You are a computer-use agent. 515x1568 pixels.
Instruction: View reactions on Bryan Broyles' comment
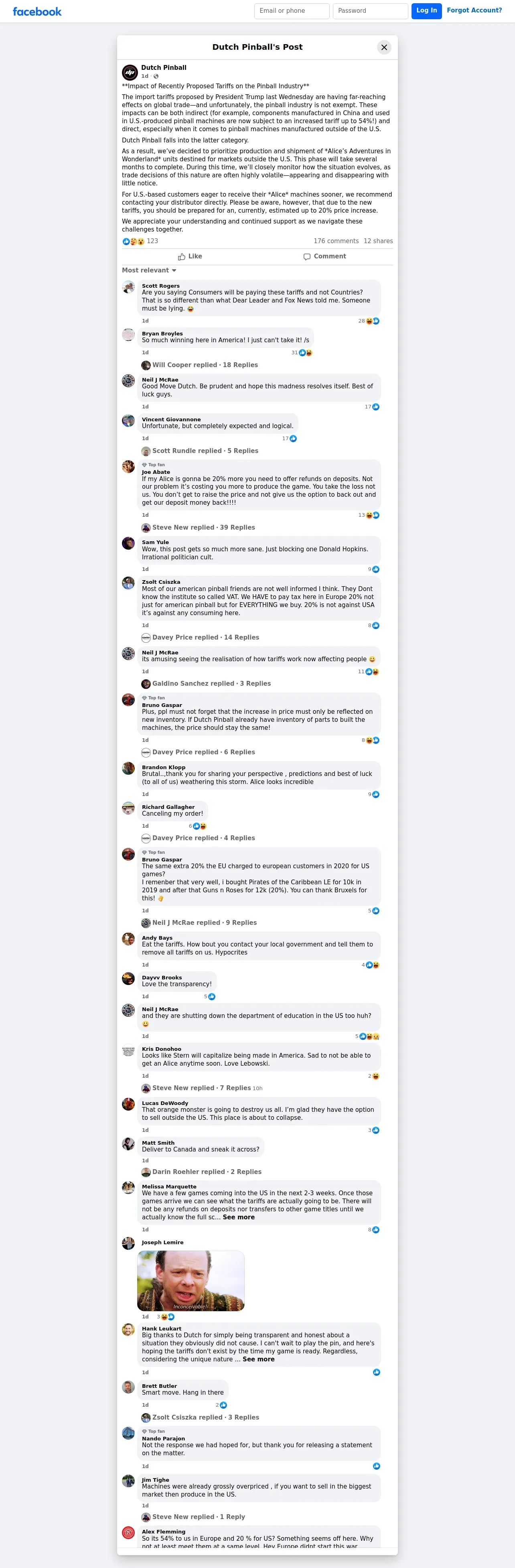[302, 353]
